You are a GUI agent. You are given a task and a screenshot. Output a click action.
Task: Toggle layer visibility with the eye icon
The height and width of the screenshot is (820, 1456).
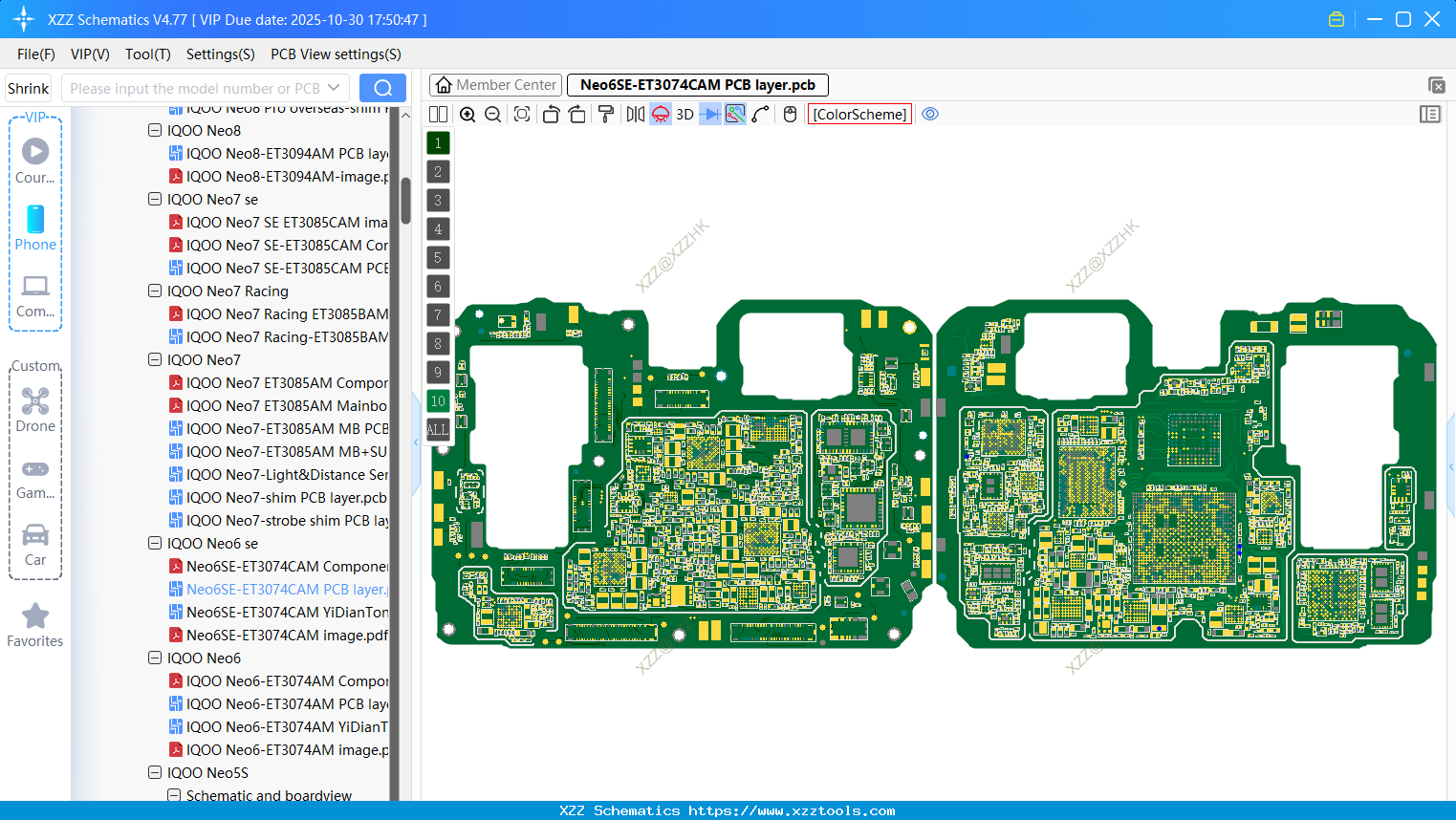pyautogui.click(x=930, y=113)
